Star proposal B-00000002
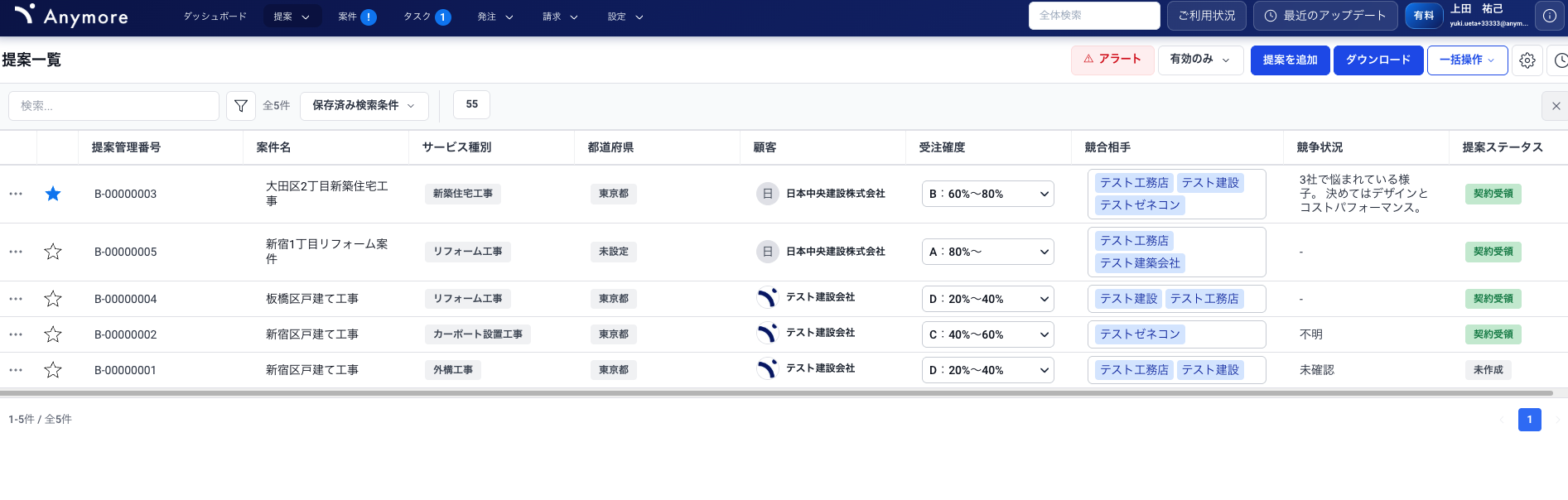1568x500 pixels. (53, 334)
